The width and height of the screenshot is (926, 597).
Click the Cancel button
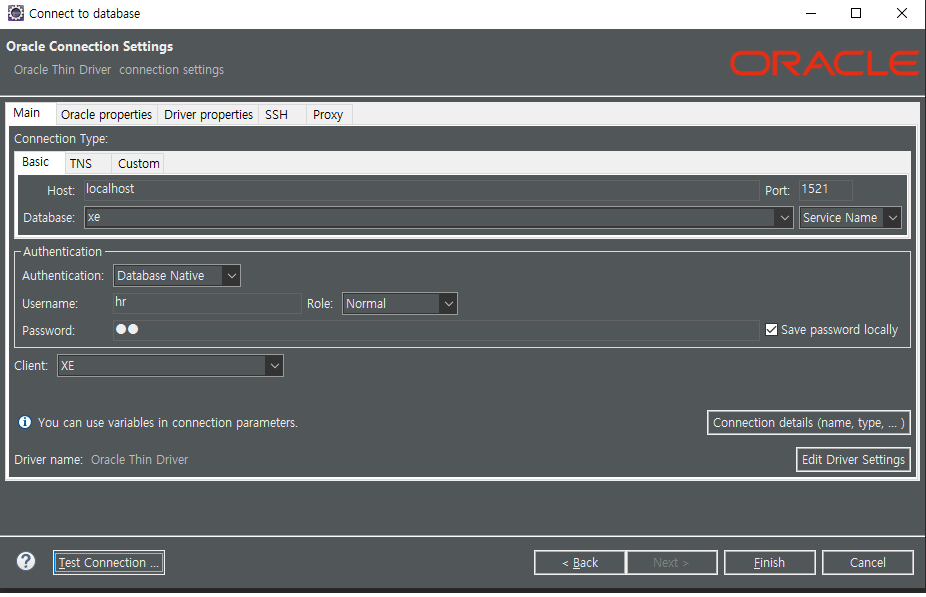(868, 563)
